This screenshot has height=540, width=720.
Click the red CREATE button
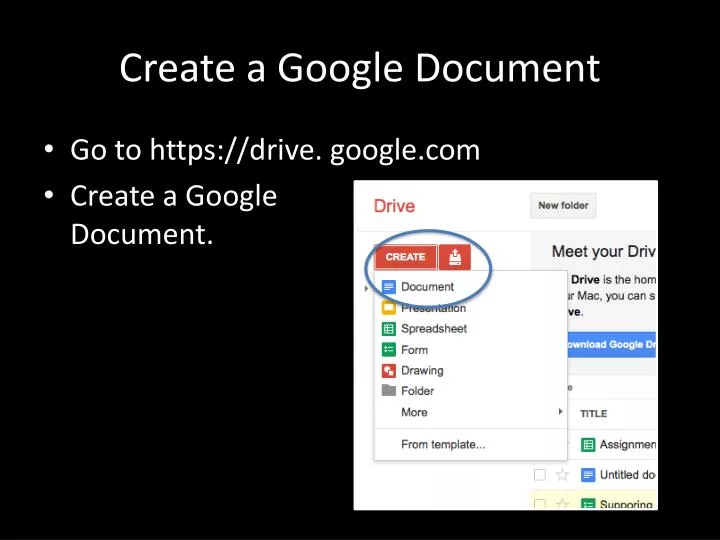click(405, 257)
